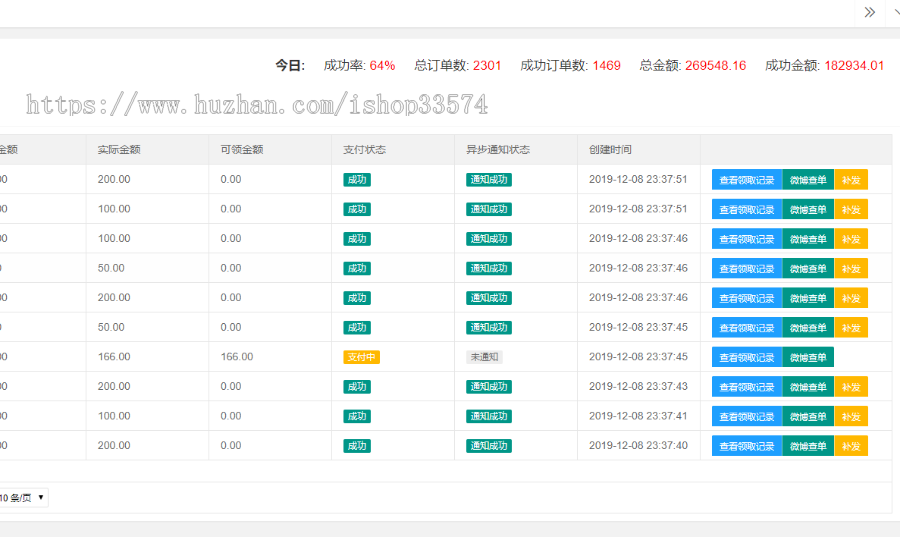
Task: Open the 10 条/页 page size dropdown
Action: pyautogui.click(x=22, y=497)
